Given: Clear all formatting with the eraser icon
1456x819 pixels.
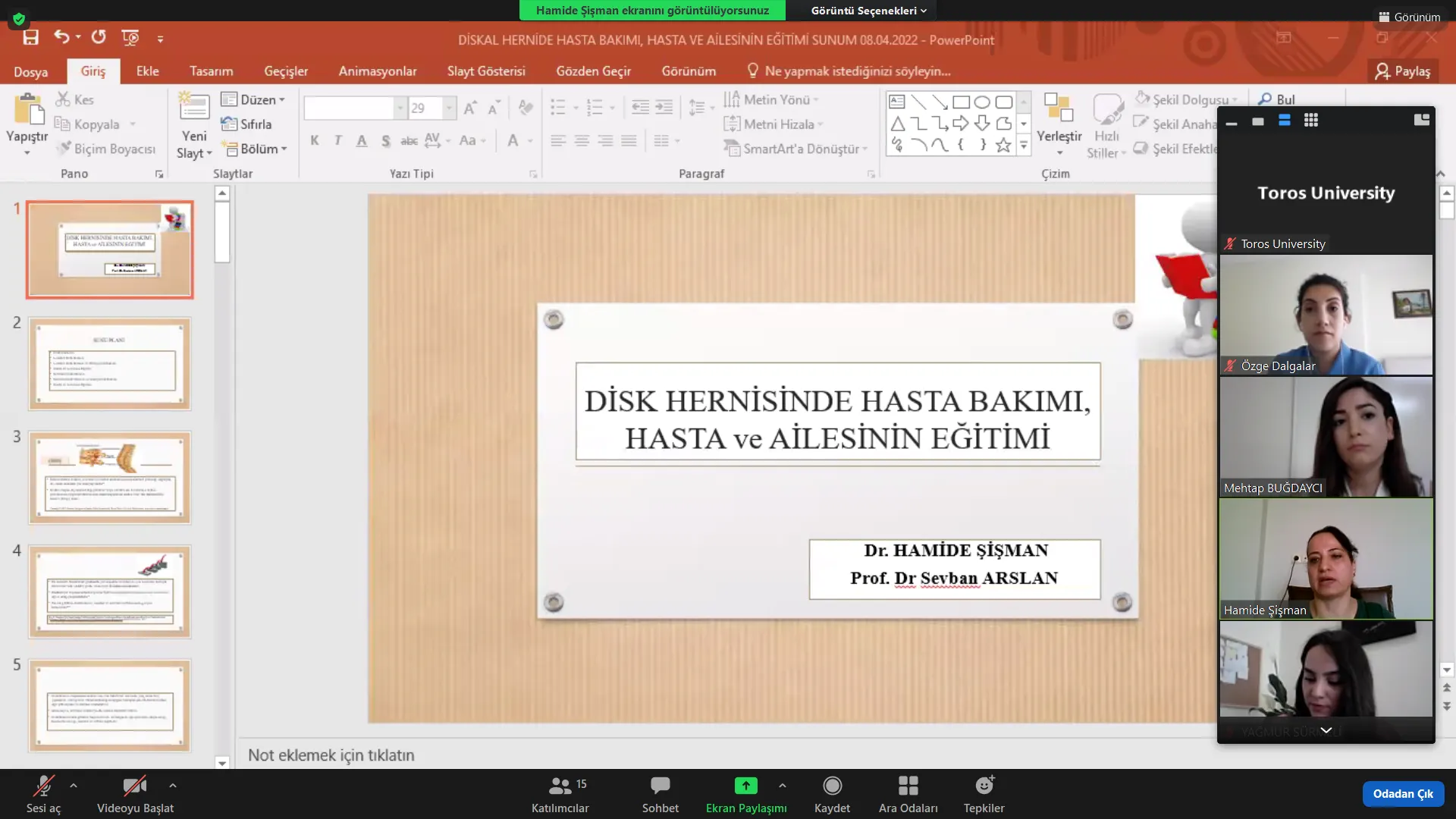Looking at the screenshot, I should coord(525,108).
